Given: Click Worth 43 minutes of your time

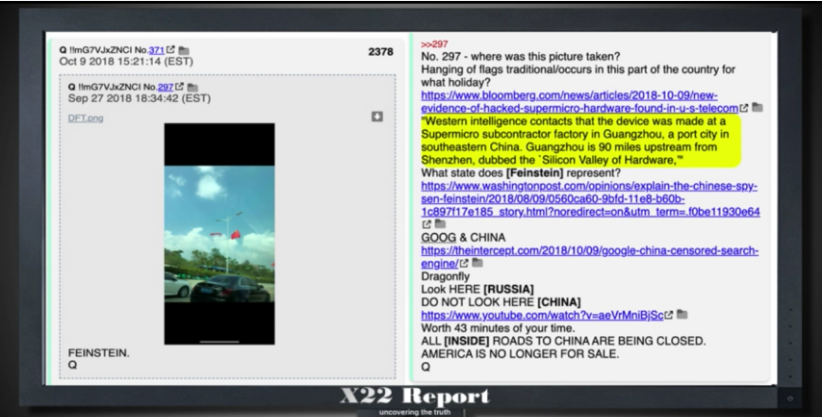Looking at the screenshot, I should point(498,328).
